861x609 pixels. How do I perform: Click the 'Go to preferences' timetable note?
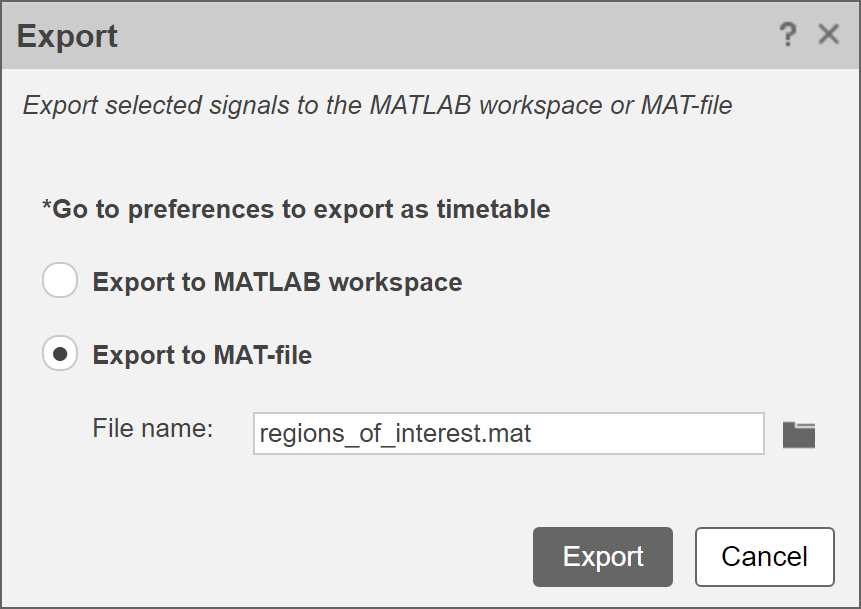295,209
